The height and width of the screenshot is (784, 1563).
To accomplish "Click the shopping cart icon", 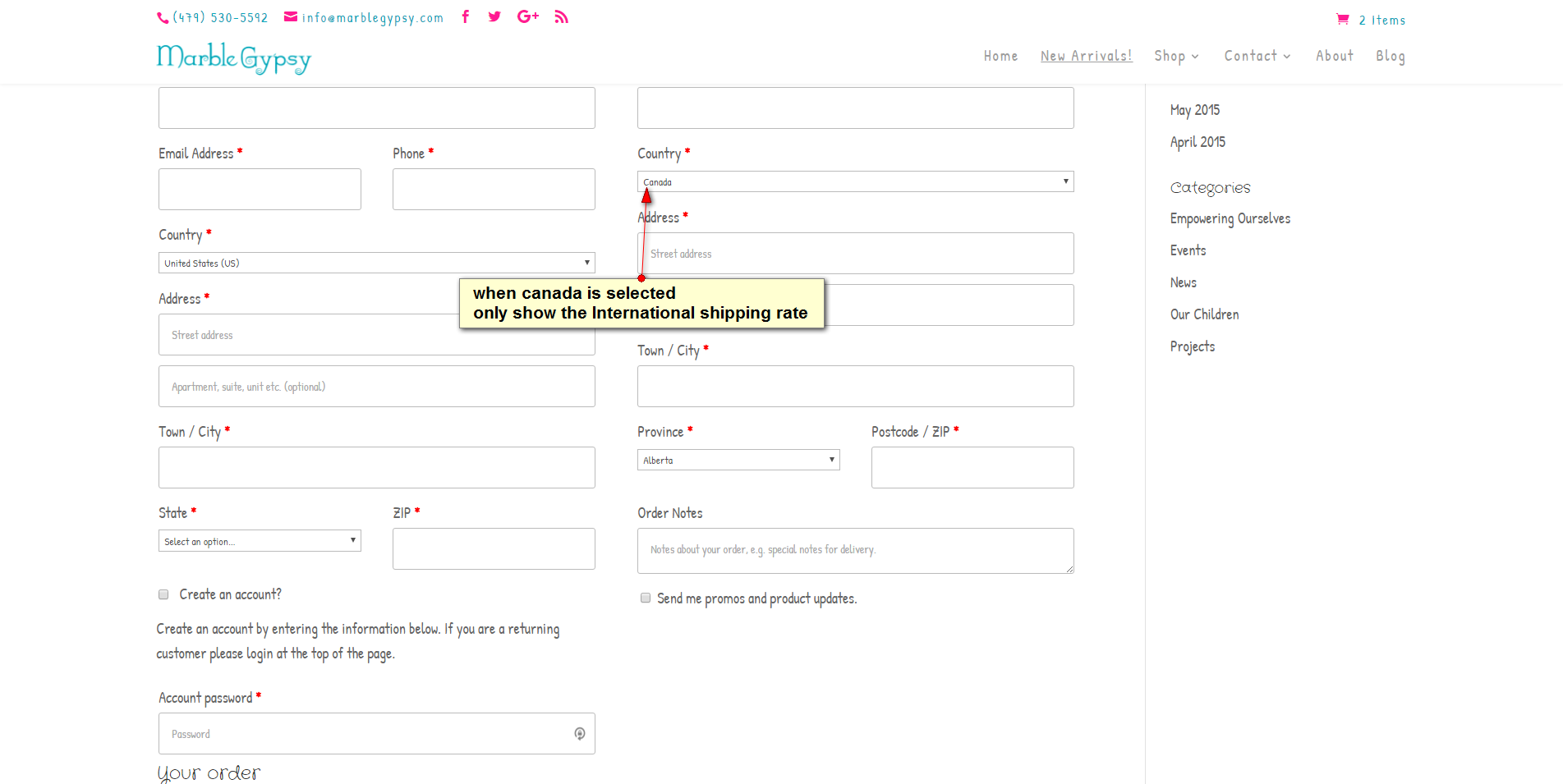I will (x=1343, y=20).
